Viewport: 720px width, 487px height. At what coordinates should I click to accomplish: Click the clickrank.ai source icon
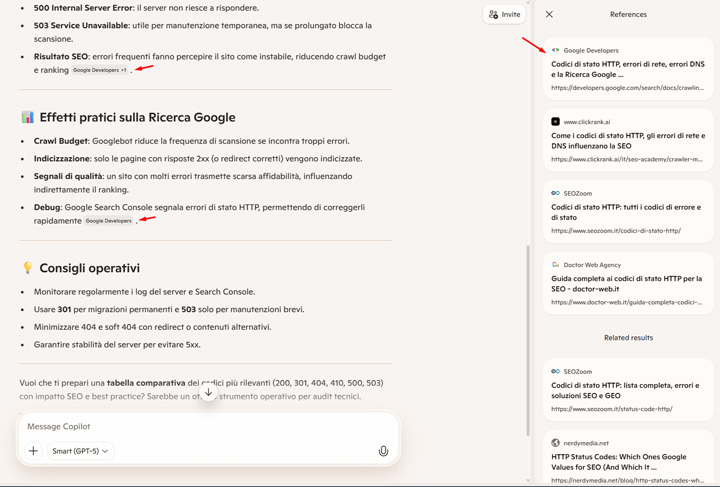pyautogui.click(x=555, y=122)
